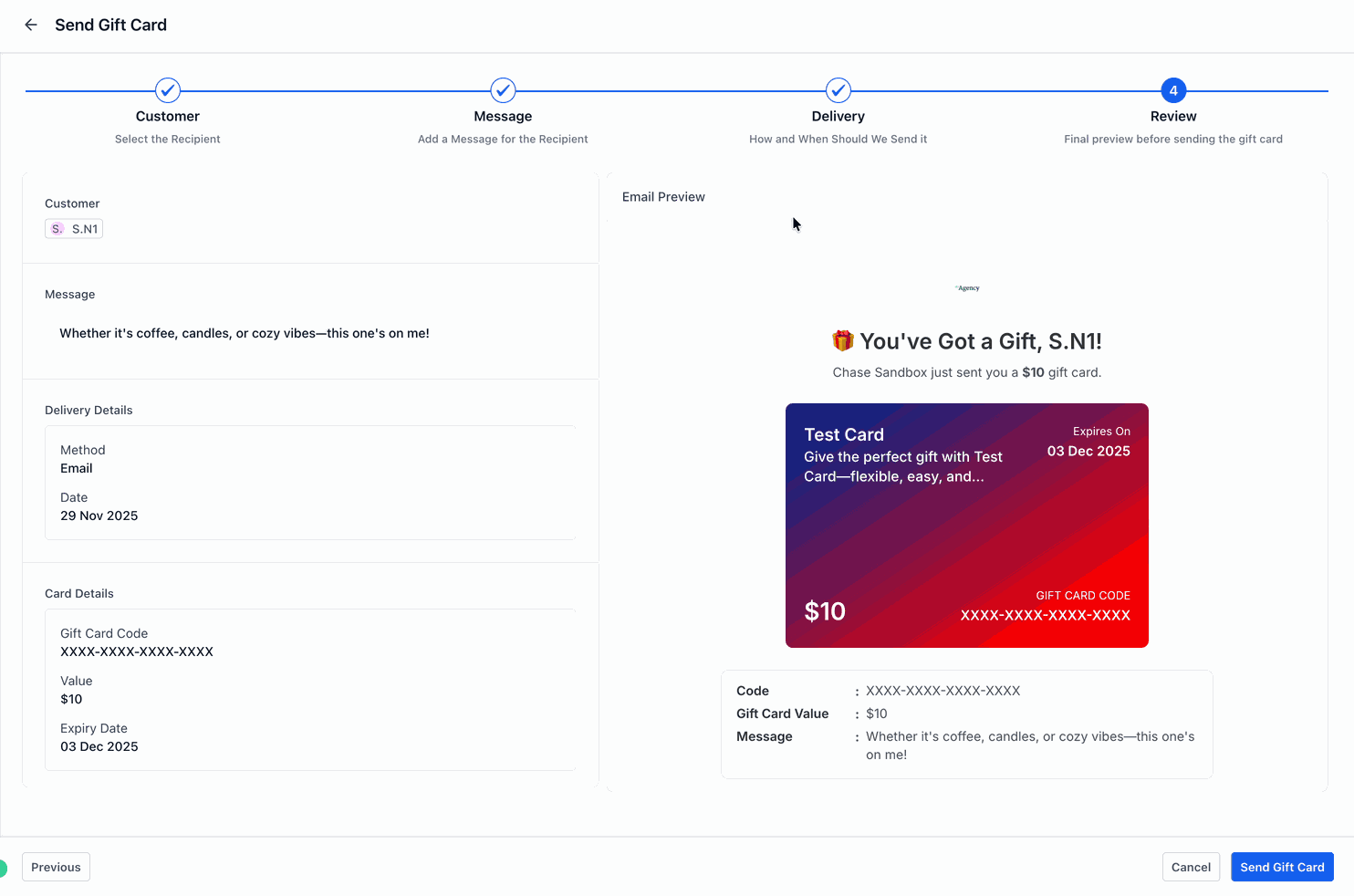Click the gift card code under Card Details

[137, 651]
